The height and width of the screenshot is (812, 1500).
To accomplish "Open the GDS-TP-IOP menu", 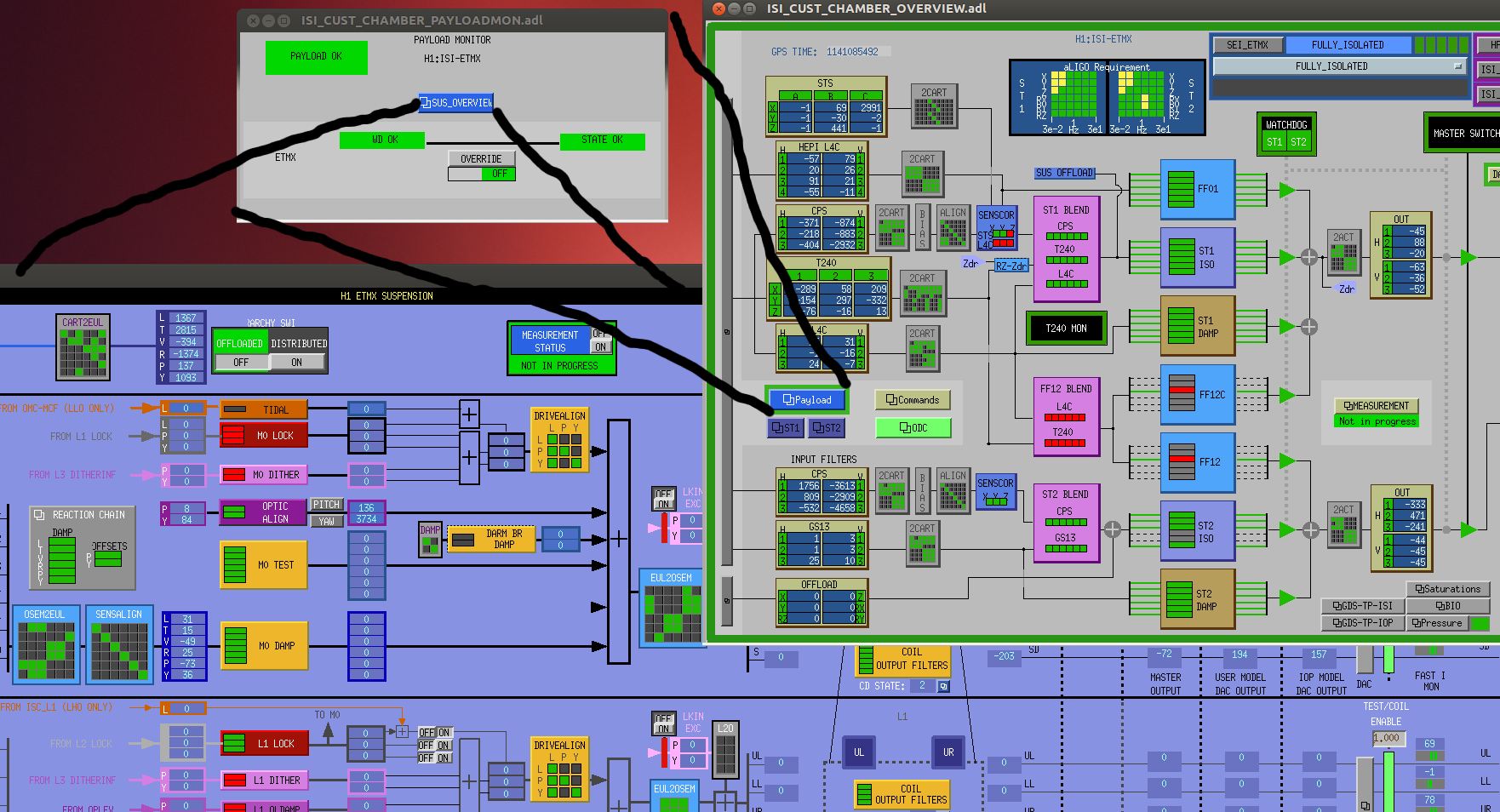I will 1362,623.
